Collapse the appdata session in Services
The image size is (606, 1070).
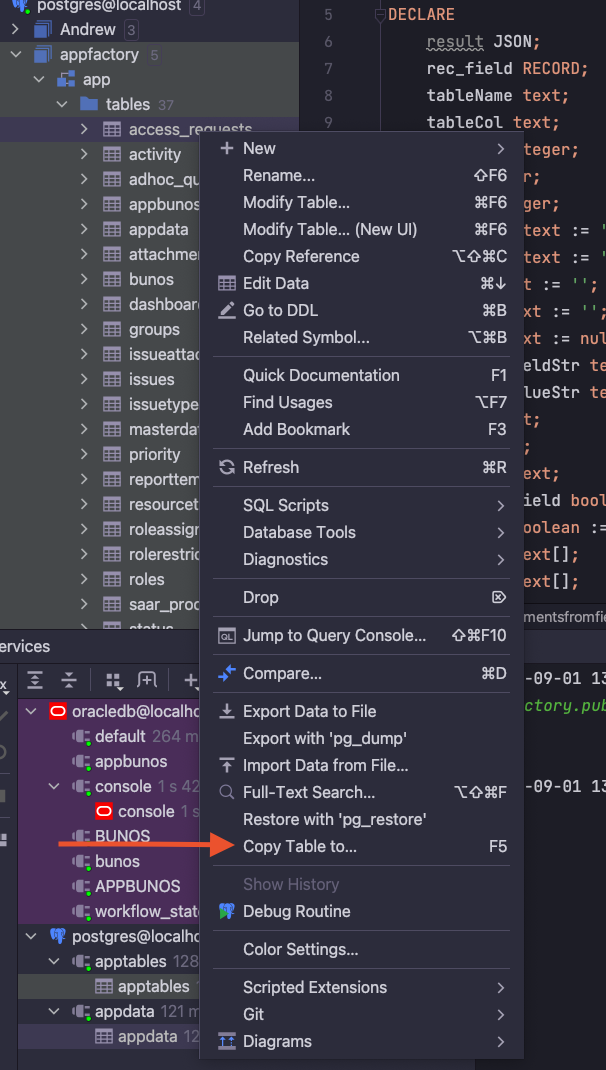click(54, 1011)
